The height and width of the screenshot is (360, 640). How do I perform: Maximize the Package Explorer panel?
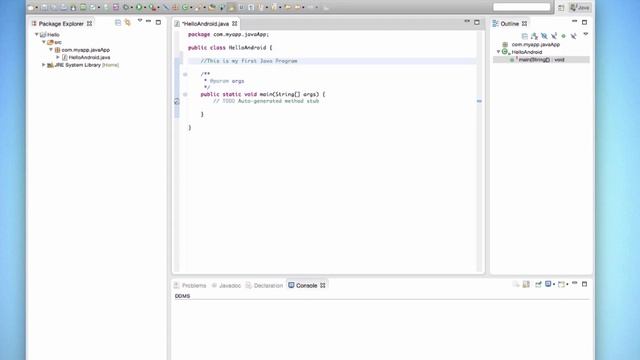pyautogui.click(x=158, y=22)
